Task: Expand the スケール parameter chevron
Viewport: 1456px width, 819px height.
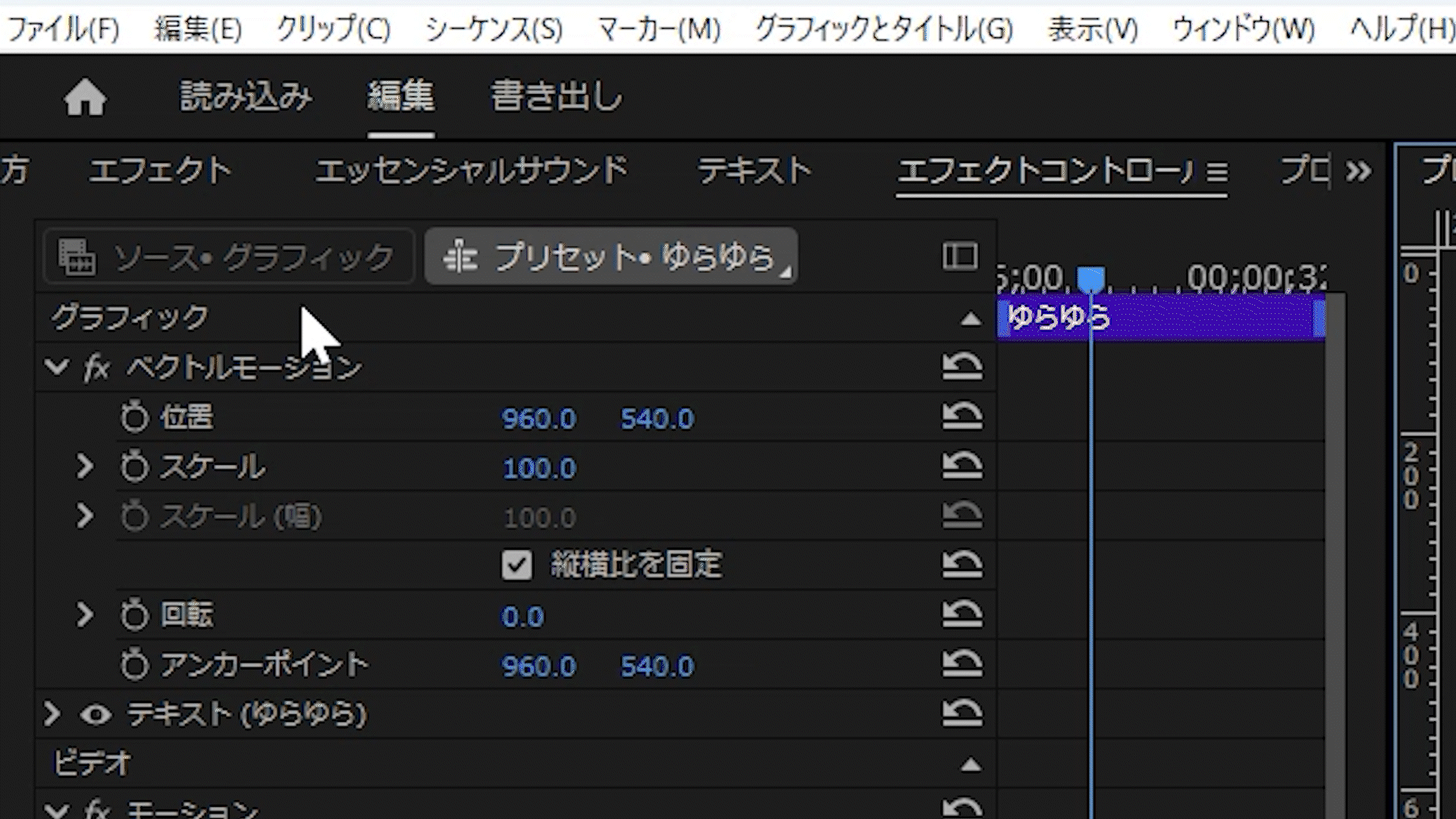Action: (84, 466)
